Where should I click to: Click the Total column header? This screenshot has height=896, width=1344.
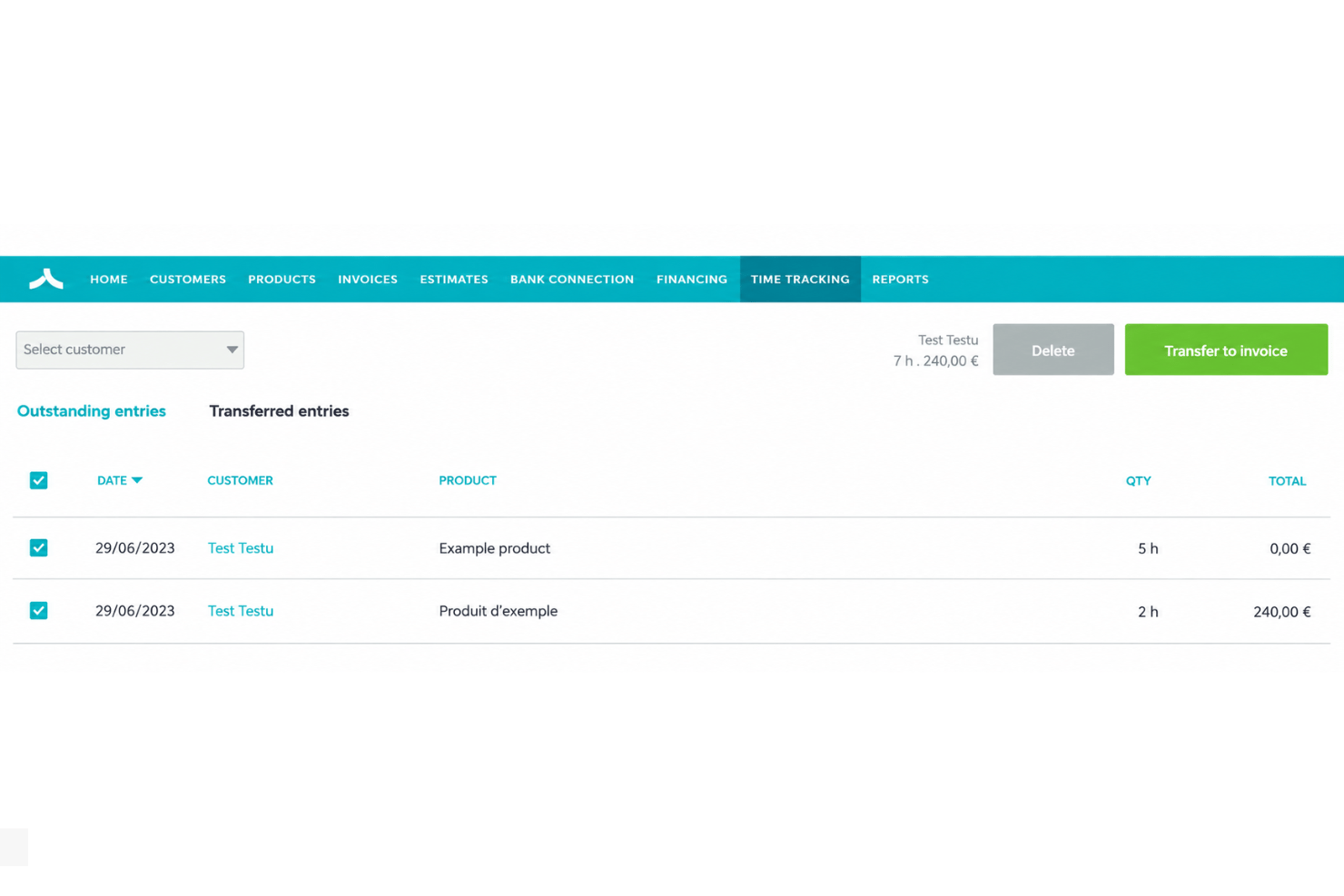(x=1287, y=481)
